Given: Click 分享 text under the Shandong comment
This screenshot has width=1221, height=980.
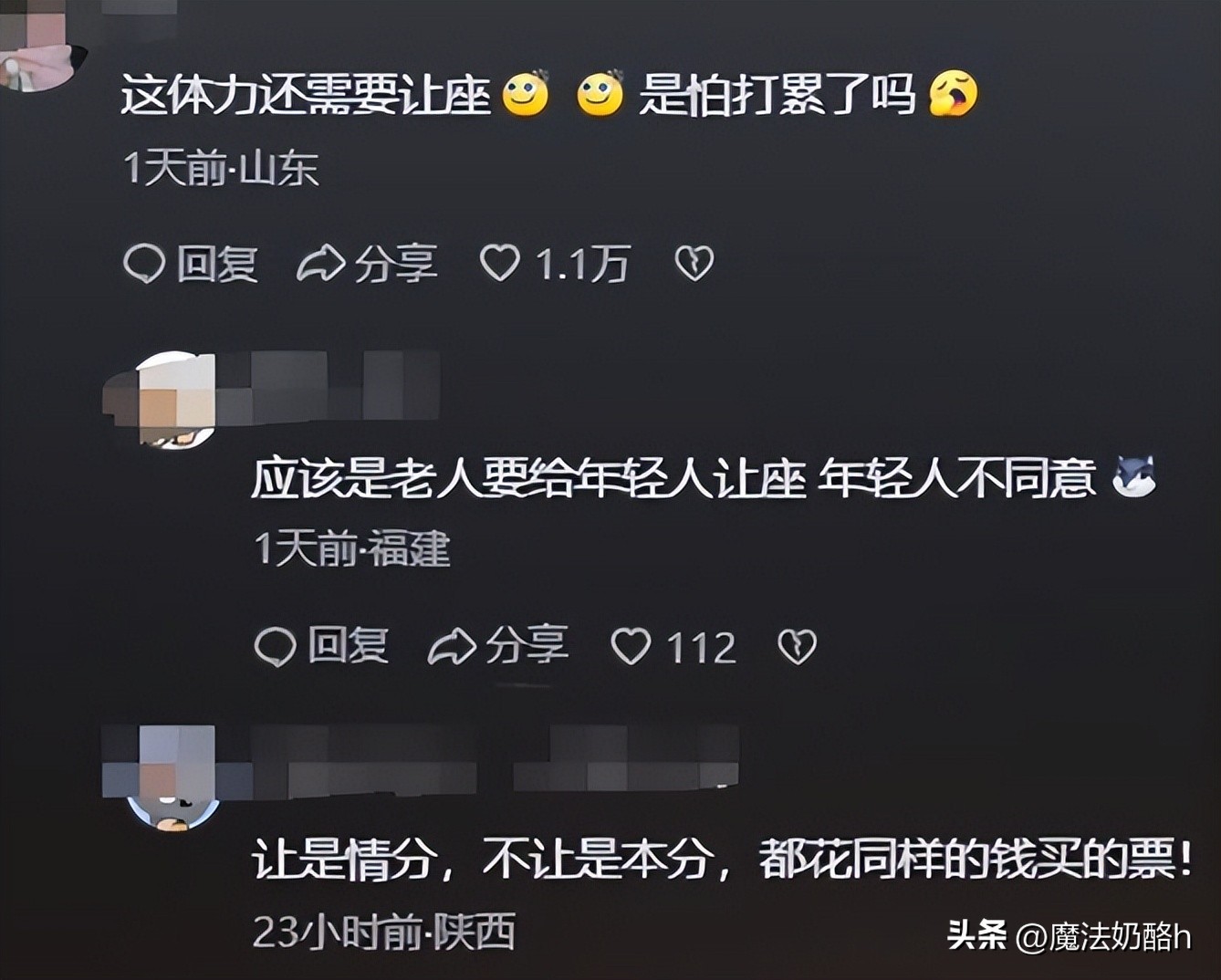Looking at the screenshot, I should click(x=396, y=264).
